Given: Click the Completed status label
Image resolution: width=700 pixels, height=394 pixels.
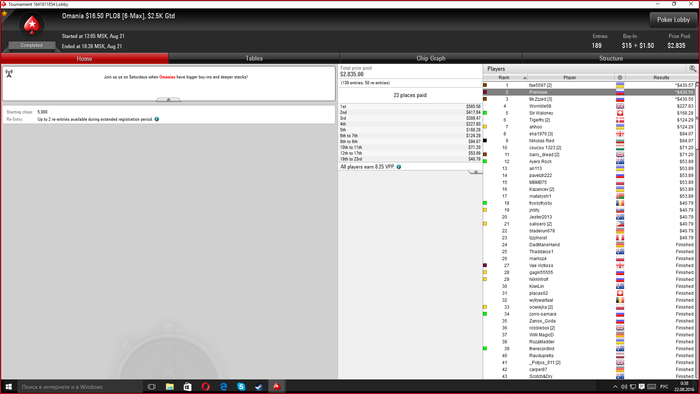Looking at the screenshot, I should (31, 46).
